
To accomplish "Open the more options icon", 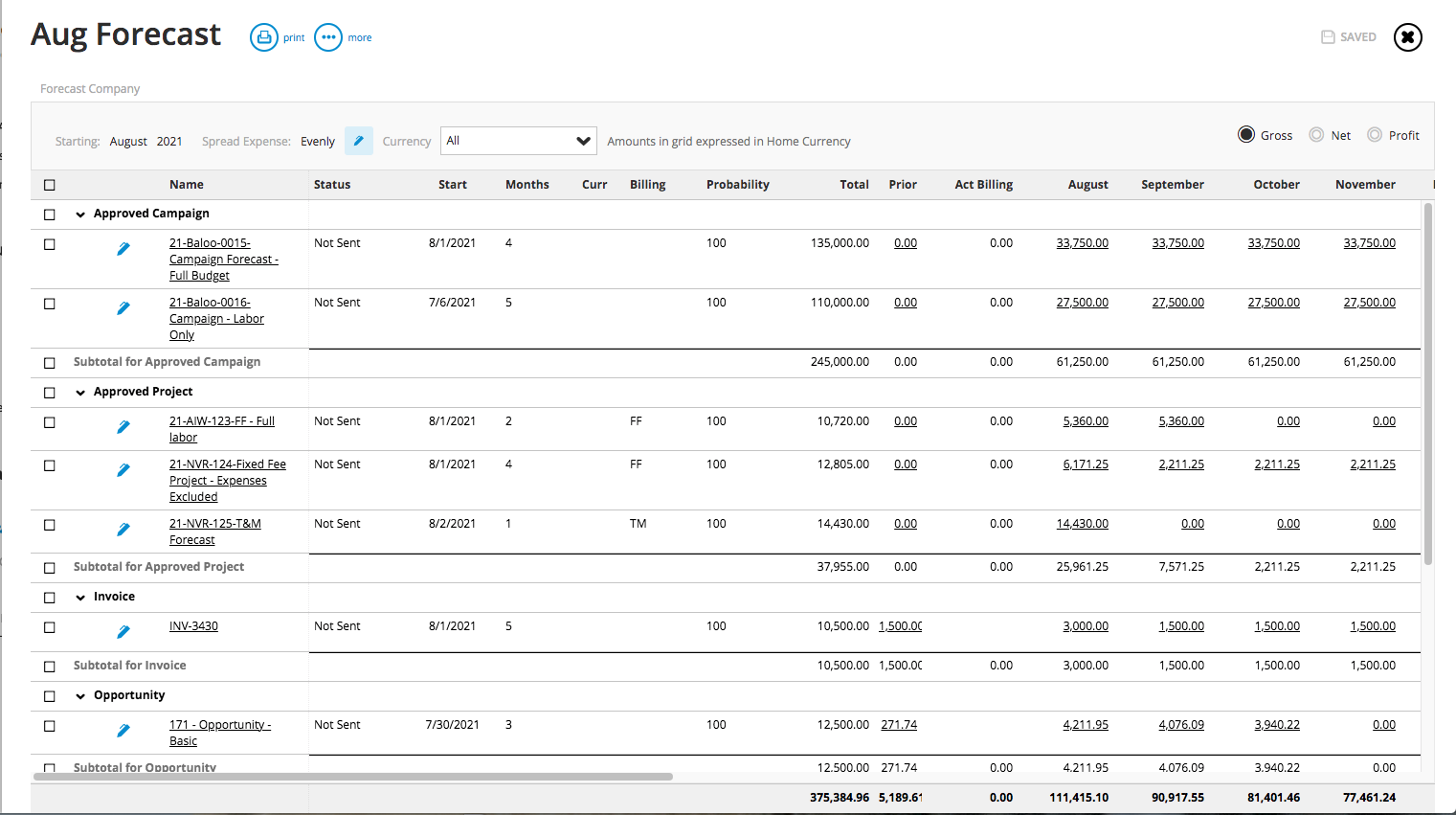I will [328, 37].
